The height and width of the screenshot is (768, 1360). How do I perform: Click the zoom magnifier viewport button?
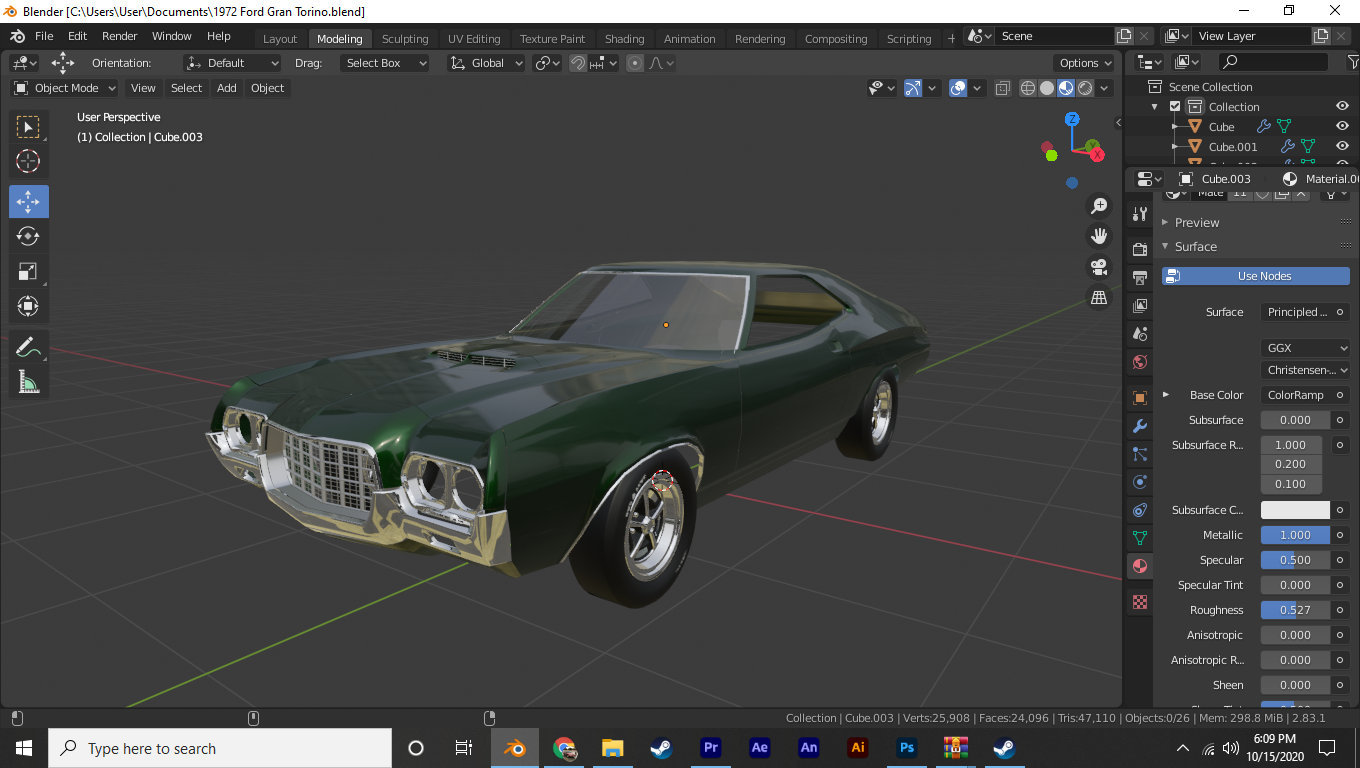pos(1099,206)
